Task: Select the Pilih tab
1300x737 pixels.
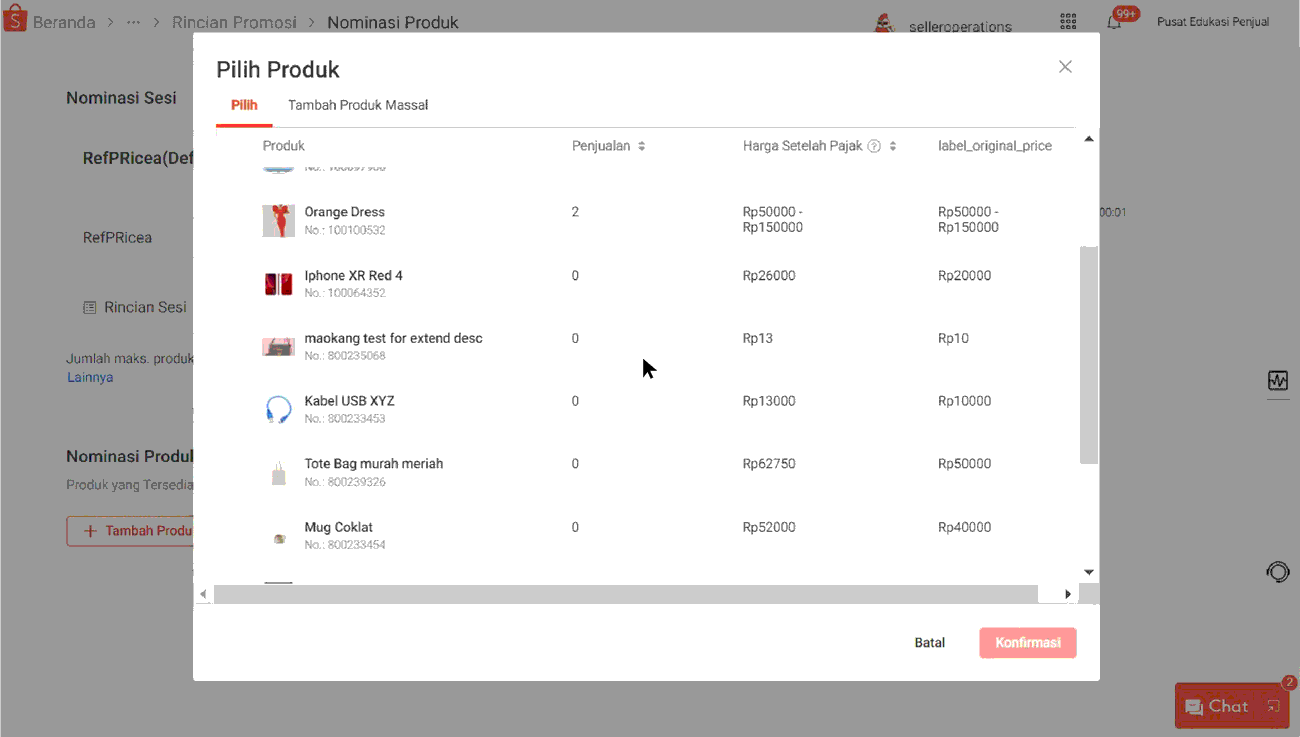Action: coord(244,105)
